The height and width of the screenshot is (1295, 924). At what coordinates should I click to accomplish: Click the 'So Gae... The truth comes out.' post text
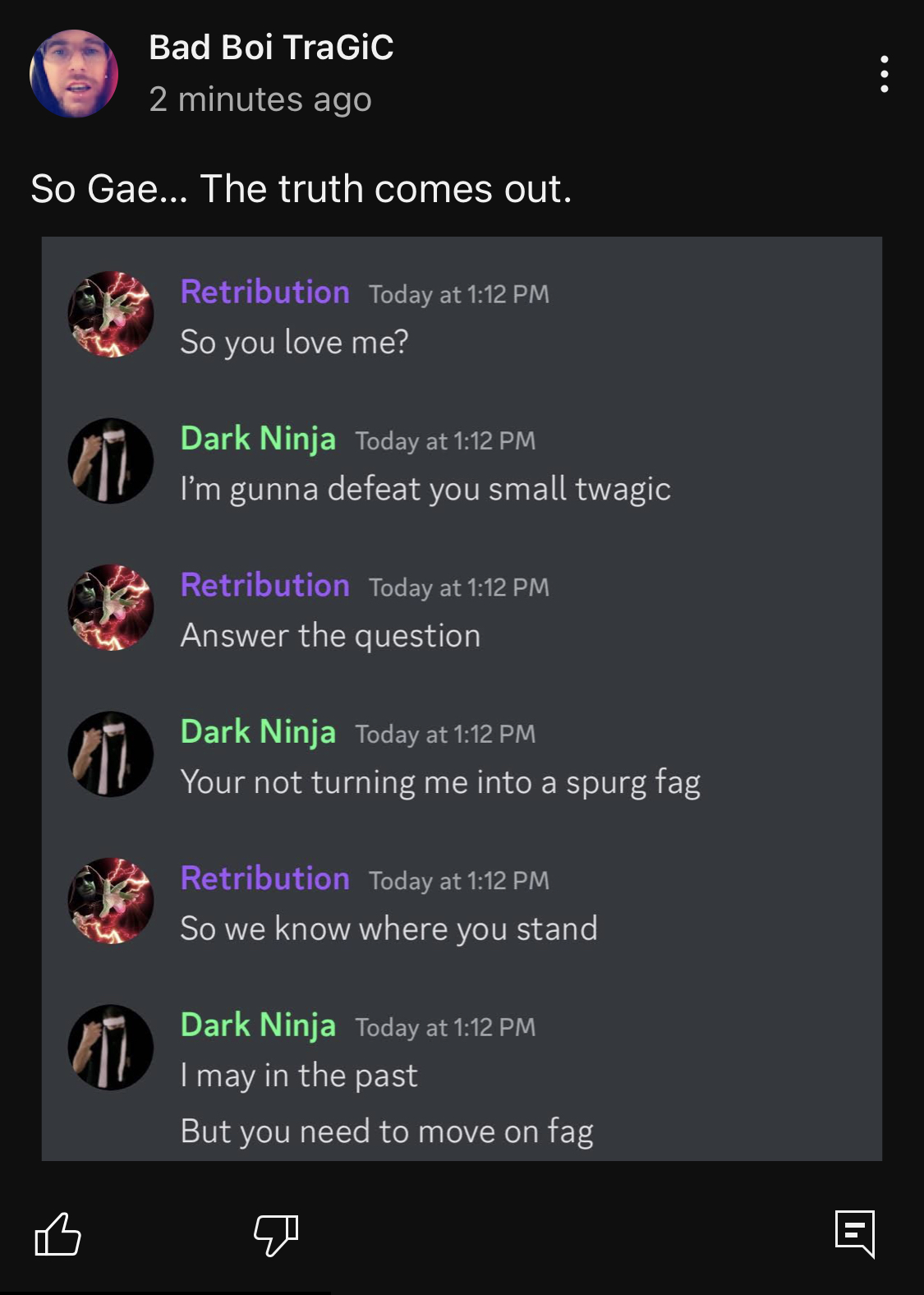(x=301, y=189)
